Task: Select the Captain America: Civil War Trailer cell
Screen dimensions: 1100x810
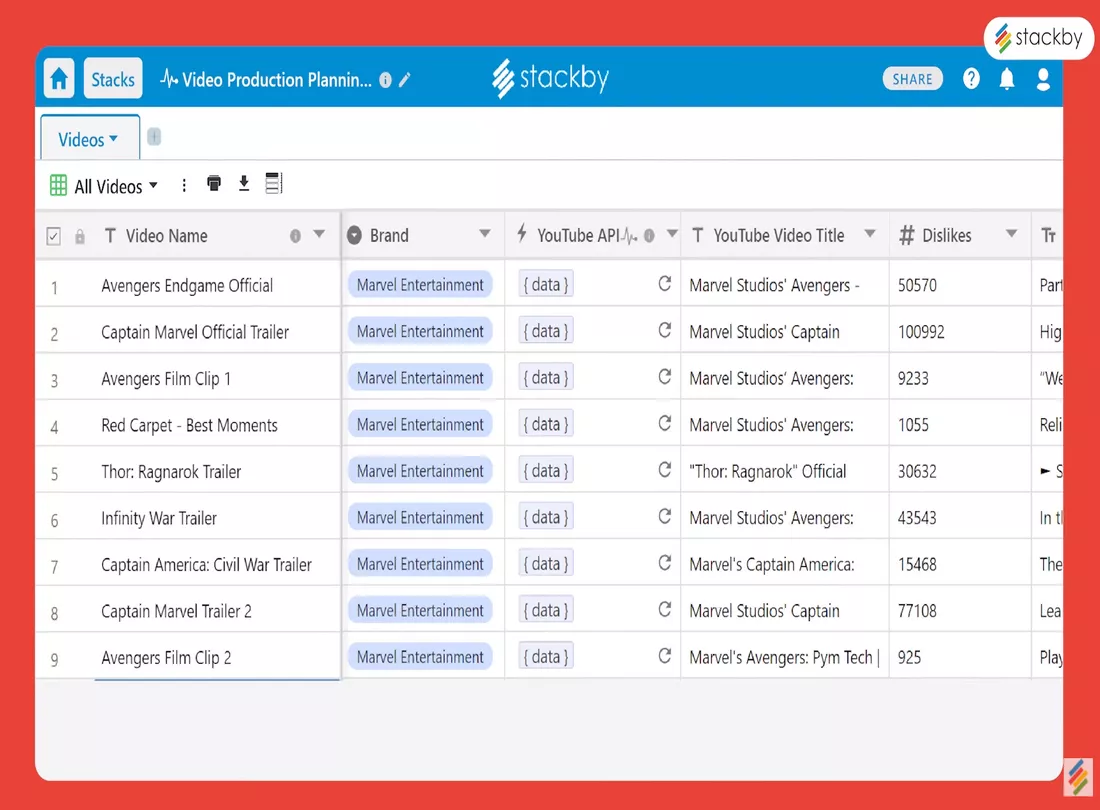Action: [217, 565]
